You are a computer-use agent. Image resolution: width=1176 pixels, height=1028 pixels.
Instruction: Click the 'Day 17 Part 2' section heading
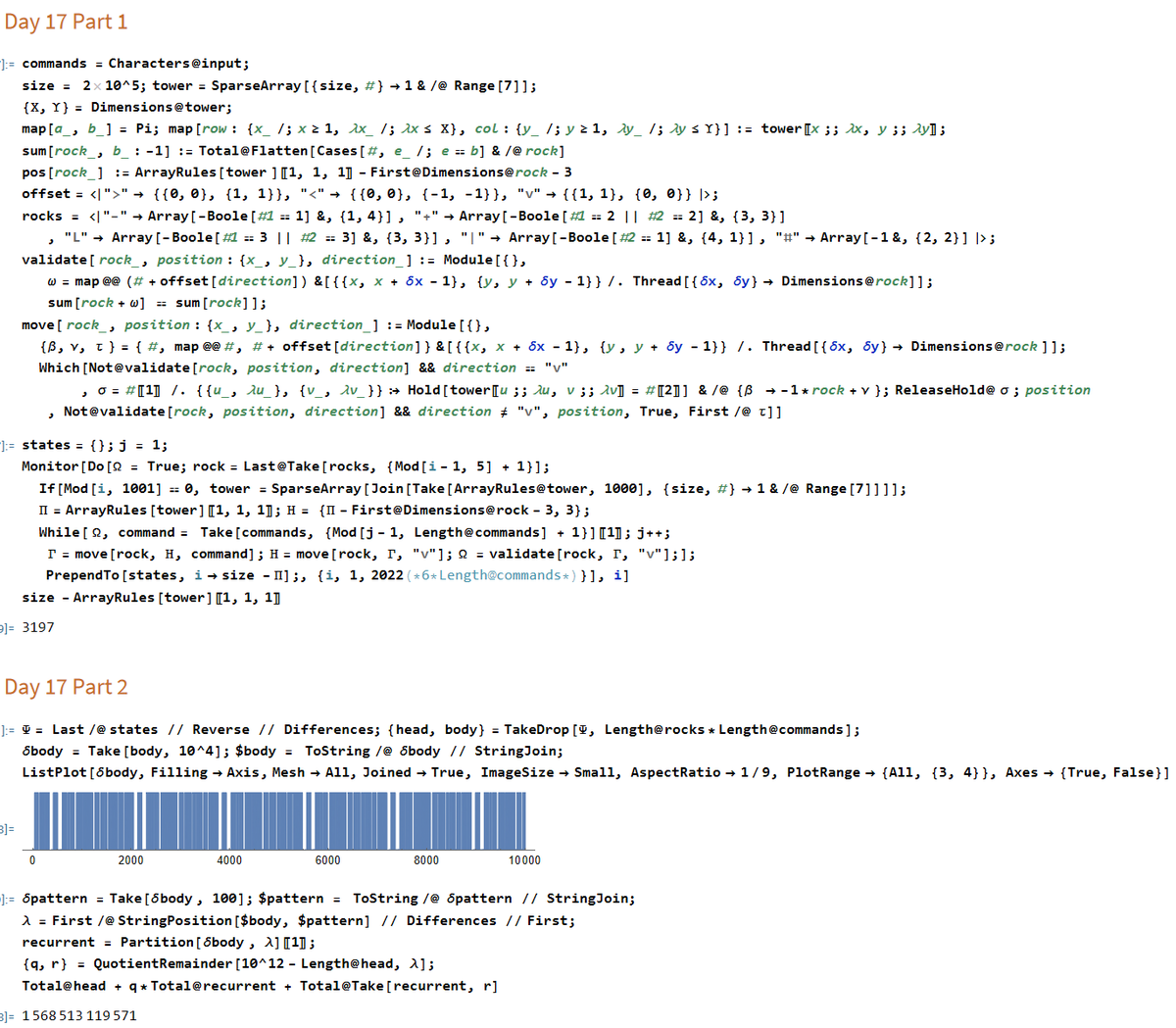[x=66, y=687]
